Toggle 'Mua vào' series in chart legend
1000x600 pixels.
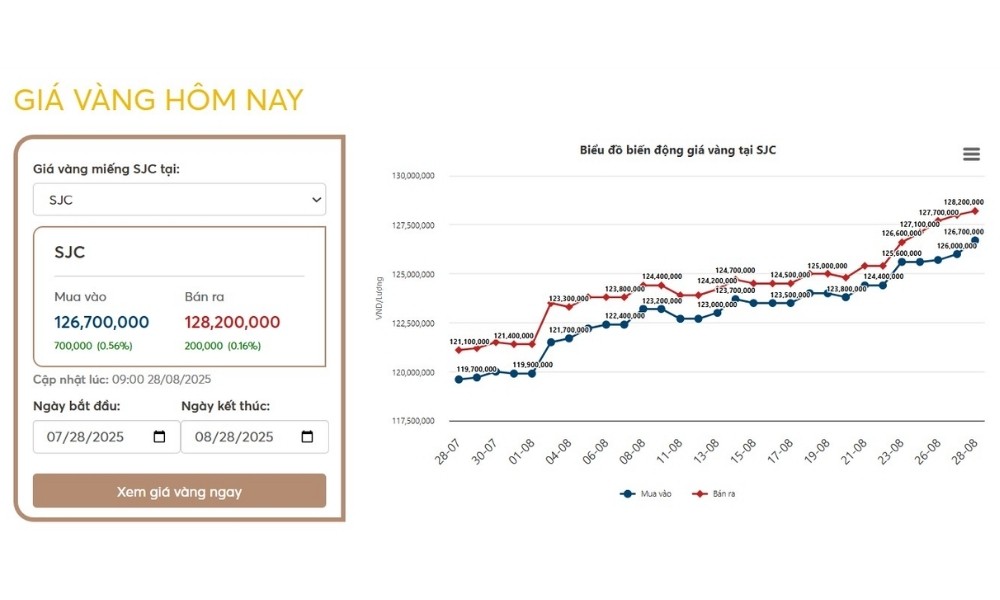click(x=642, y=494)
